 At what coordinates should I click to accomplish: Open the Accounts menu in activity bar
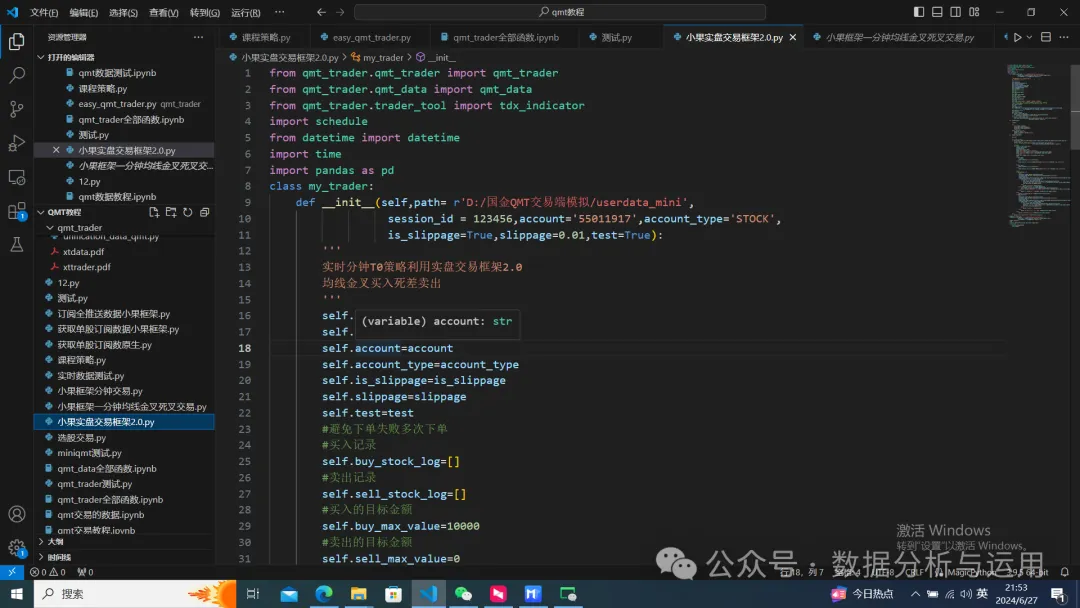pyautogui.click(x=17, y=514)
